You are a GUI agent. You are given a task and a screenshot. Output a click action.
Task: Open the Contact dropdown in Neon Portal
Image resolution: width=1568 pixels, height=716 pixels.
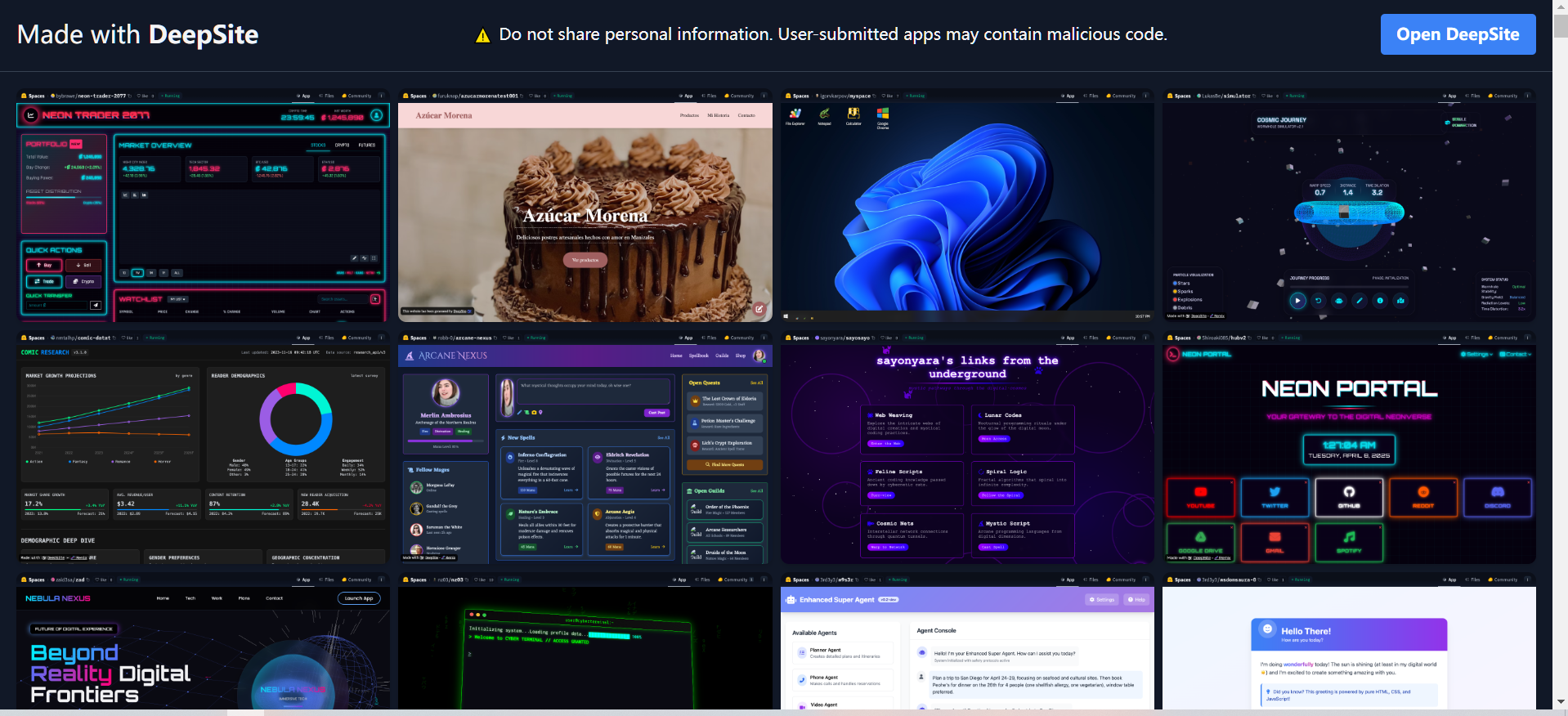(1516, 354)
